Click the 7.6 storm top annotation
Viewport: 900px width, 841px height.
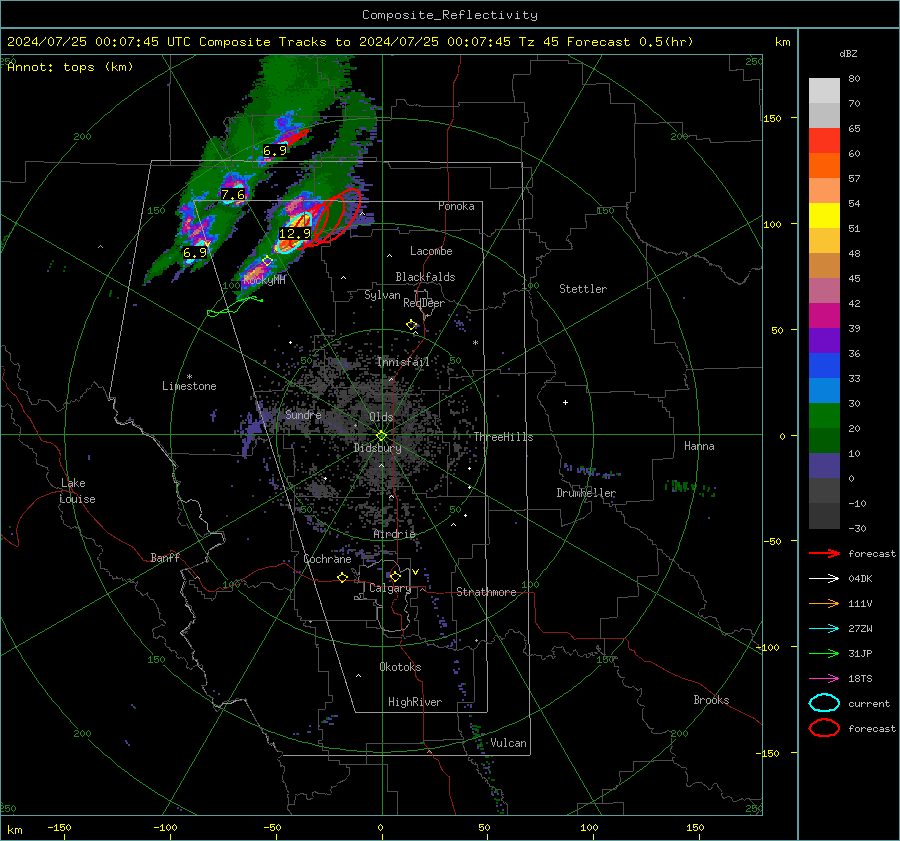(233, 195)
